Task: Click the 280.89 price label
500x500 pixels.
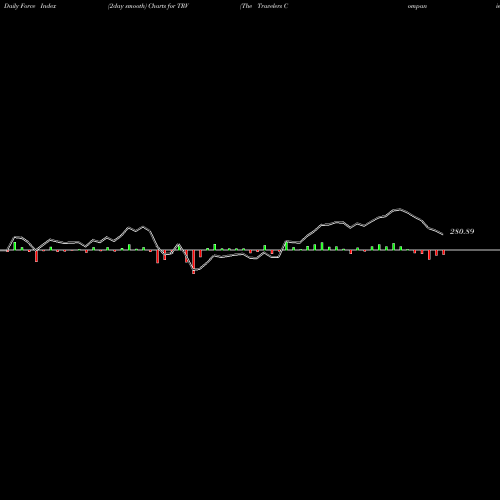Action: tap(462, 231)
